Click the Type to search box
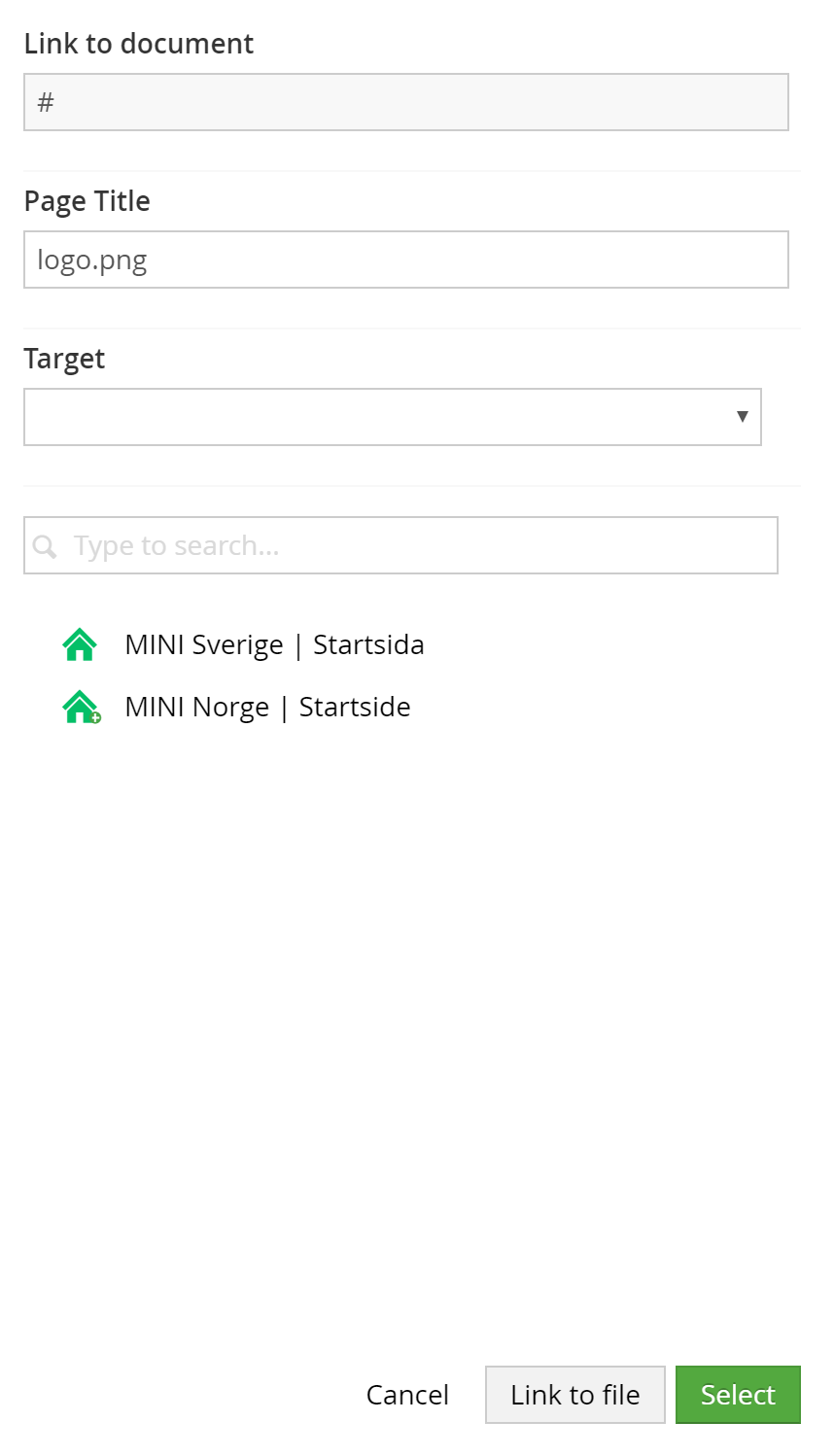 (x=400, y=545)
